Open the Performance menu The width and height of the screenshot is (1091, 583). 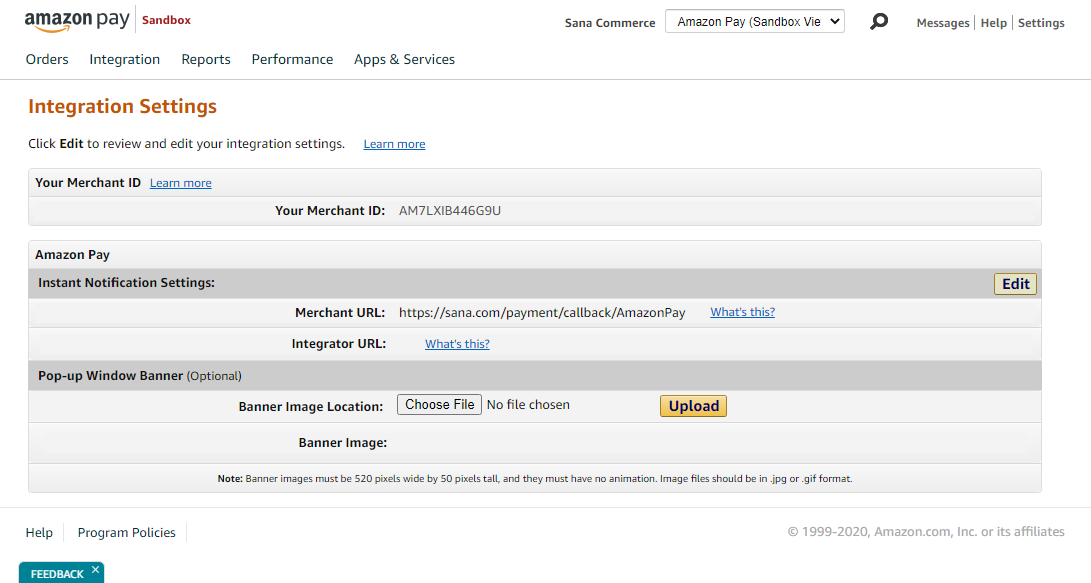coord(292,60)
